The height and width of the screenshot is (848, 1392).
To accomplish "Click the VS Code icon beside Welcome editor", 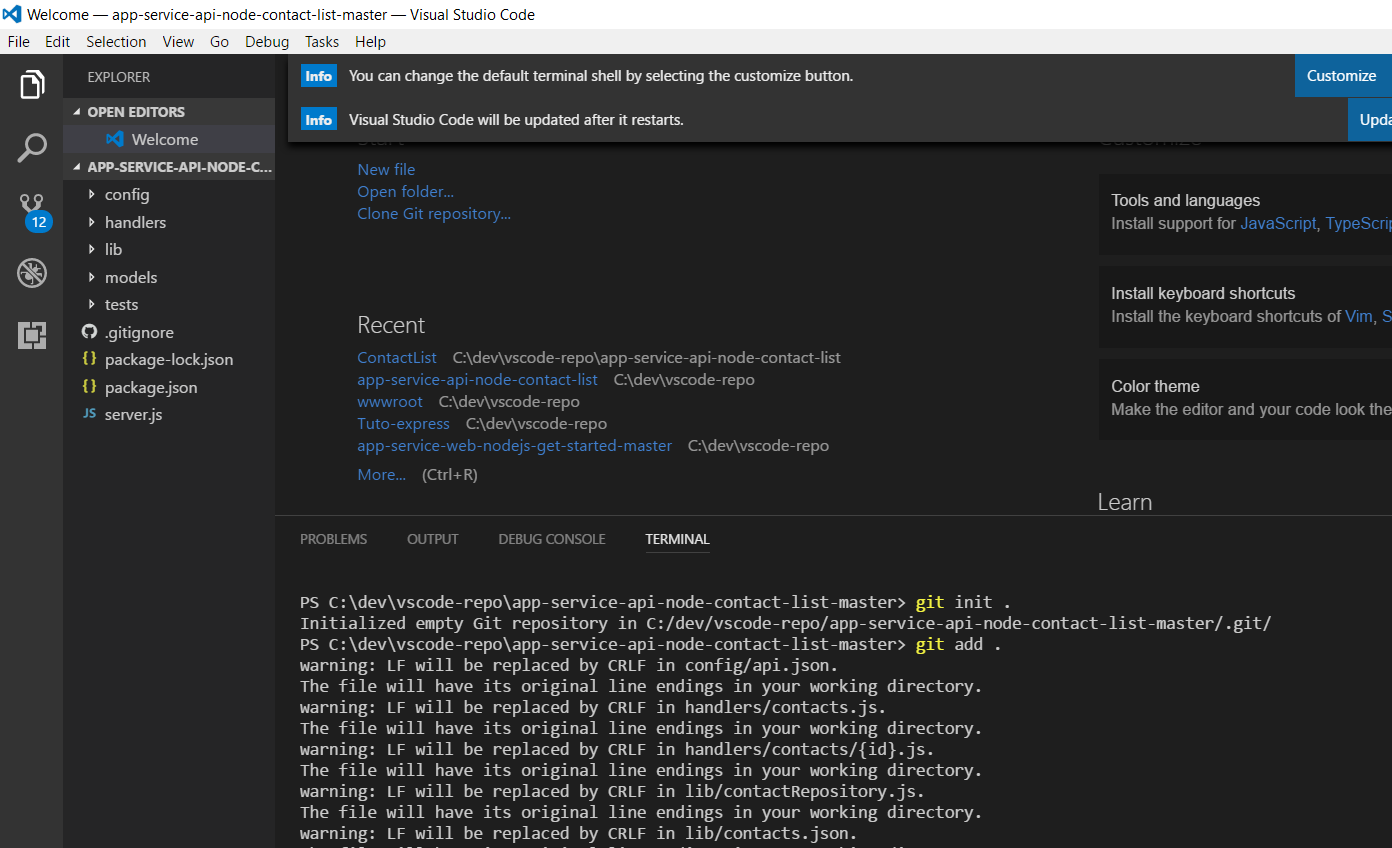I will tap(115, 139).
